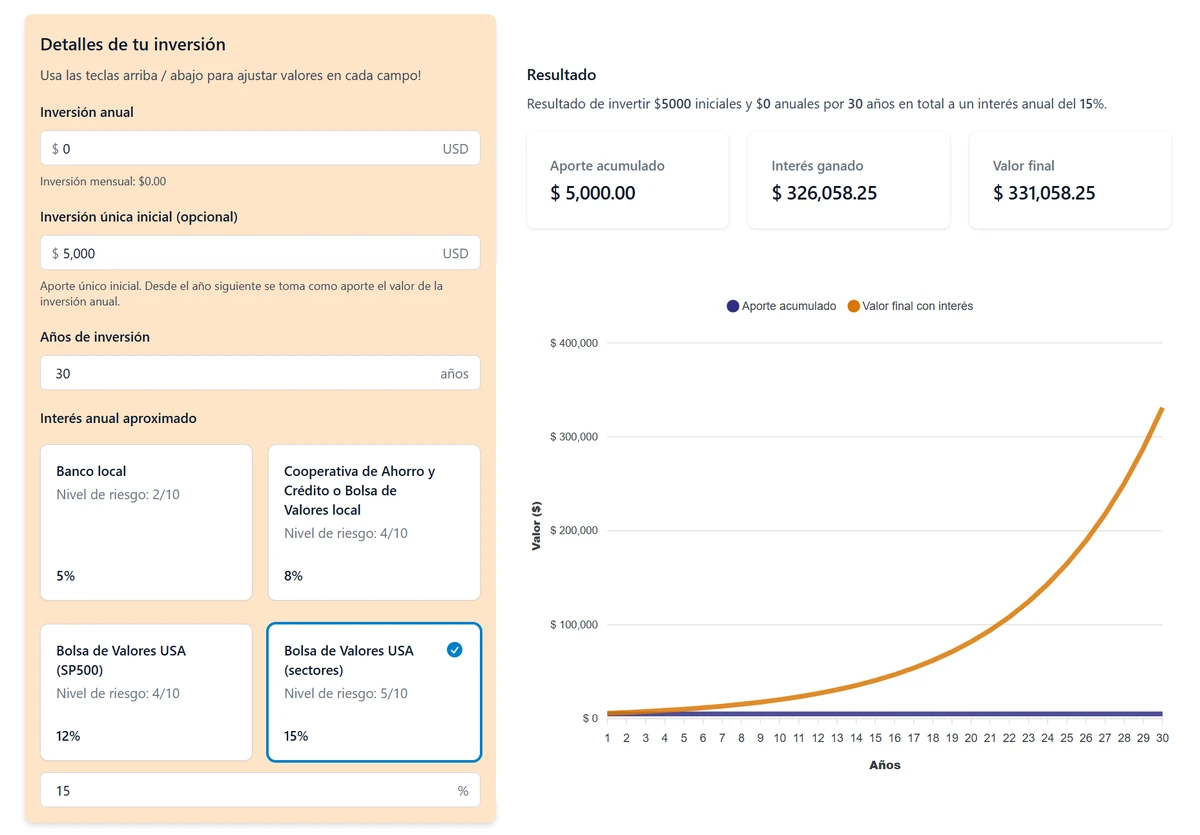The width and height of the screenshot is (1200, 835).
Task: Click the Años de inversión field
Action: (x=240, y=374)
